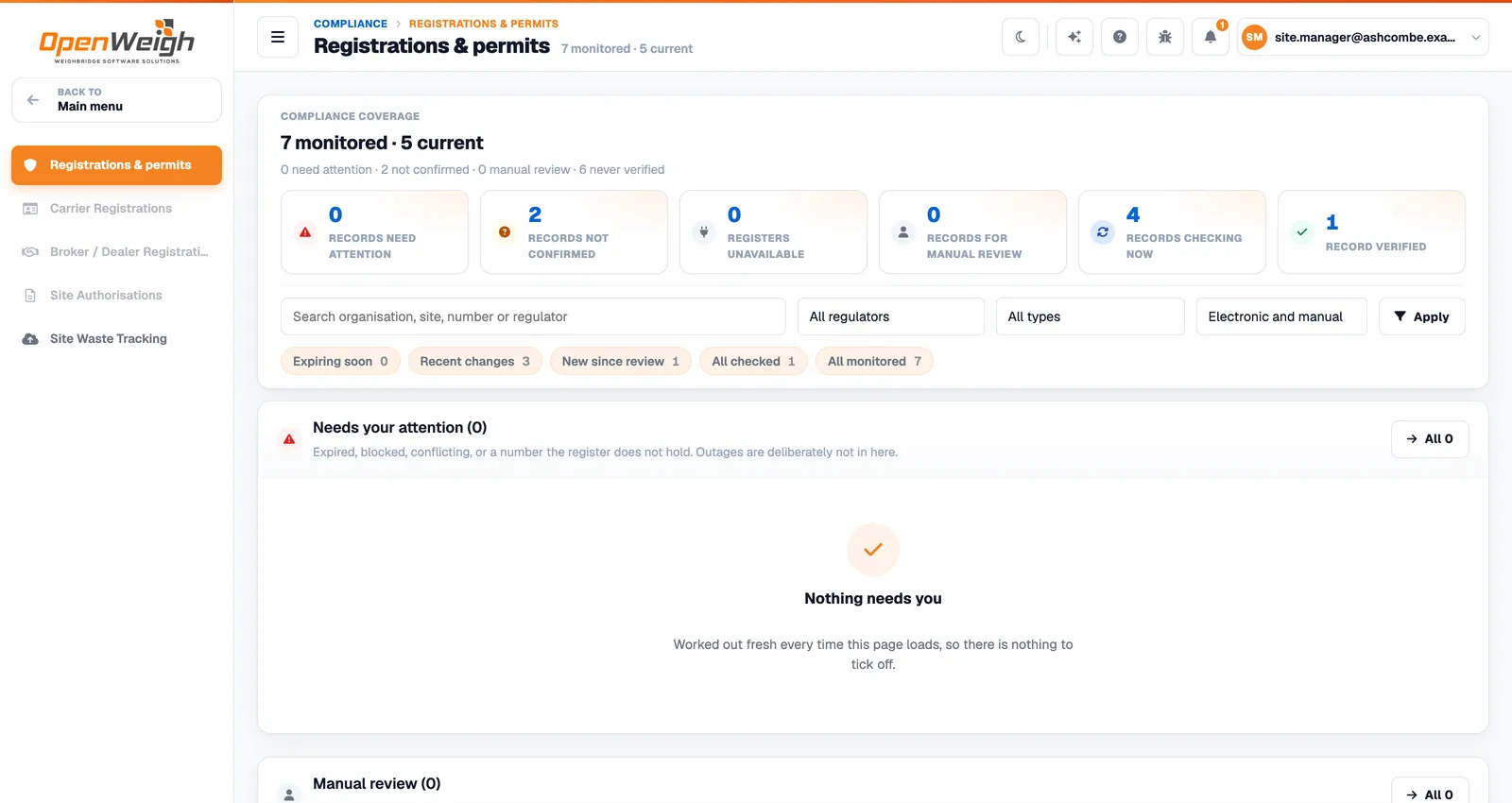
Task: Open Broker / Dealer Registrations sidebar item
Action: pyautogui.click(x=116, y=252)
